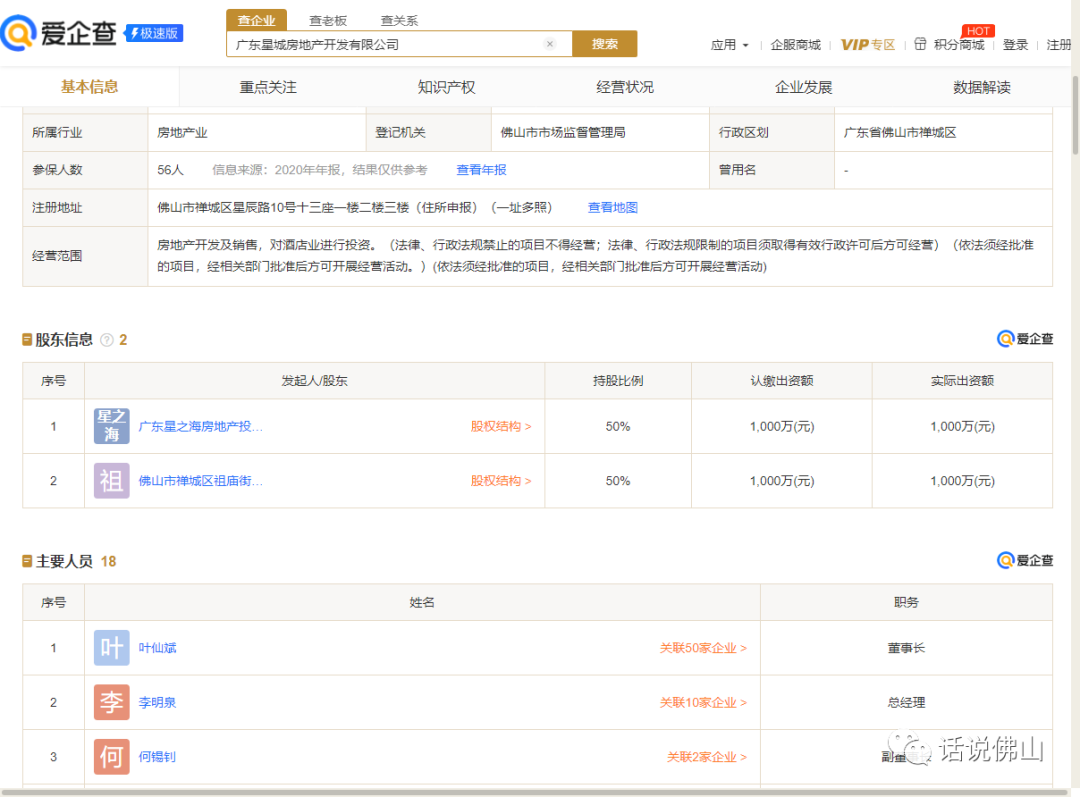Open the 何锡钊 person link

pos(157,757)
